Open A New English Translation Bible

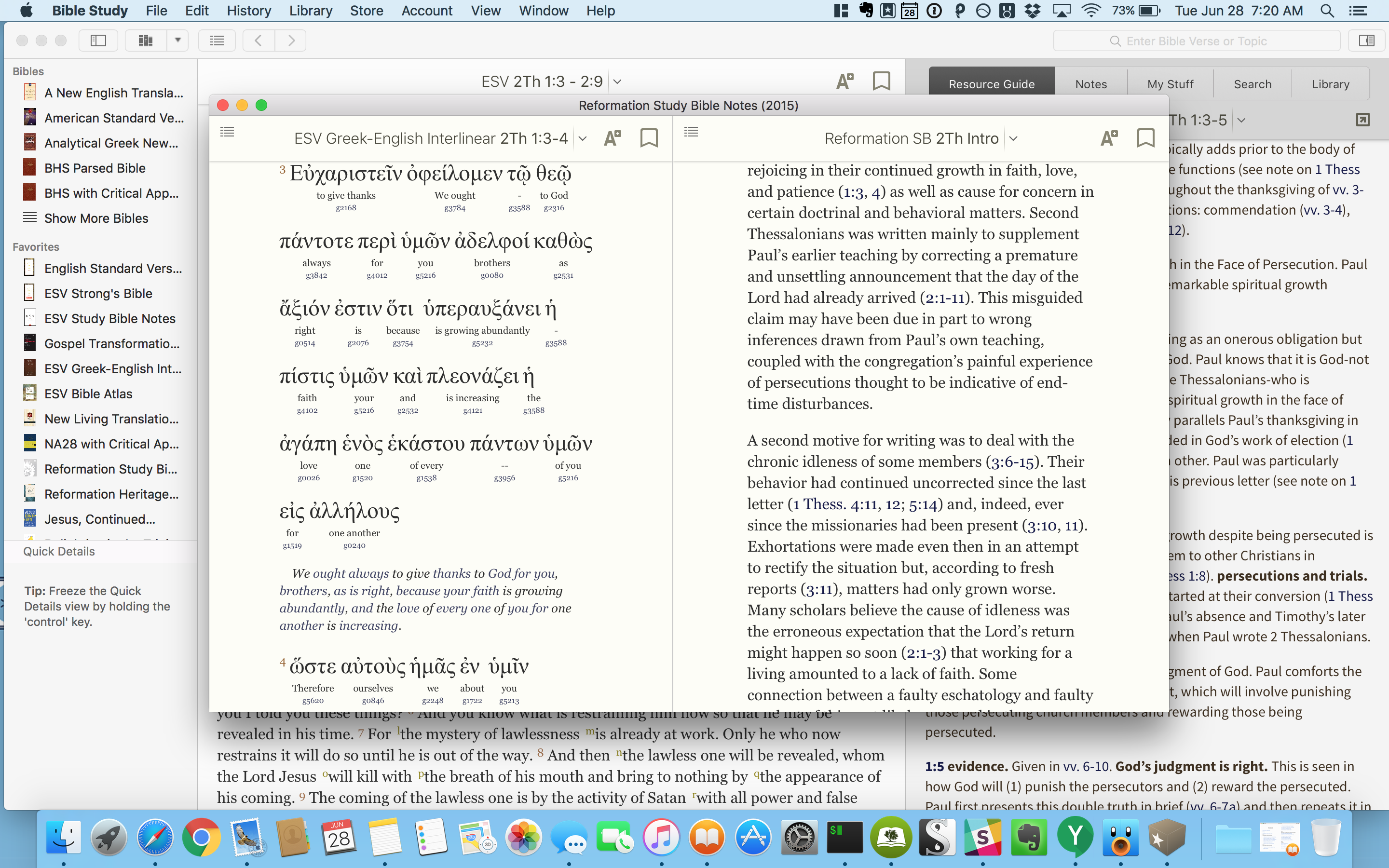pyautogui.click(x=103, y=93)
